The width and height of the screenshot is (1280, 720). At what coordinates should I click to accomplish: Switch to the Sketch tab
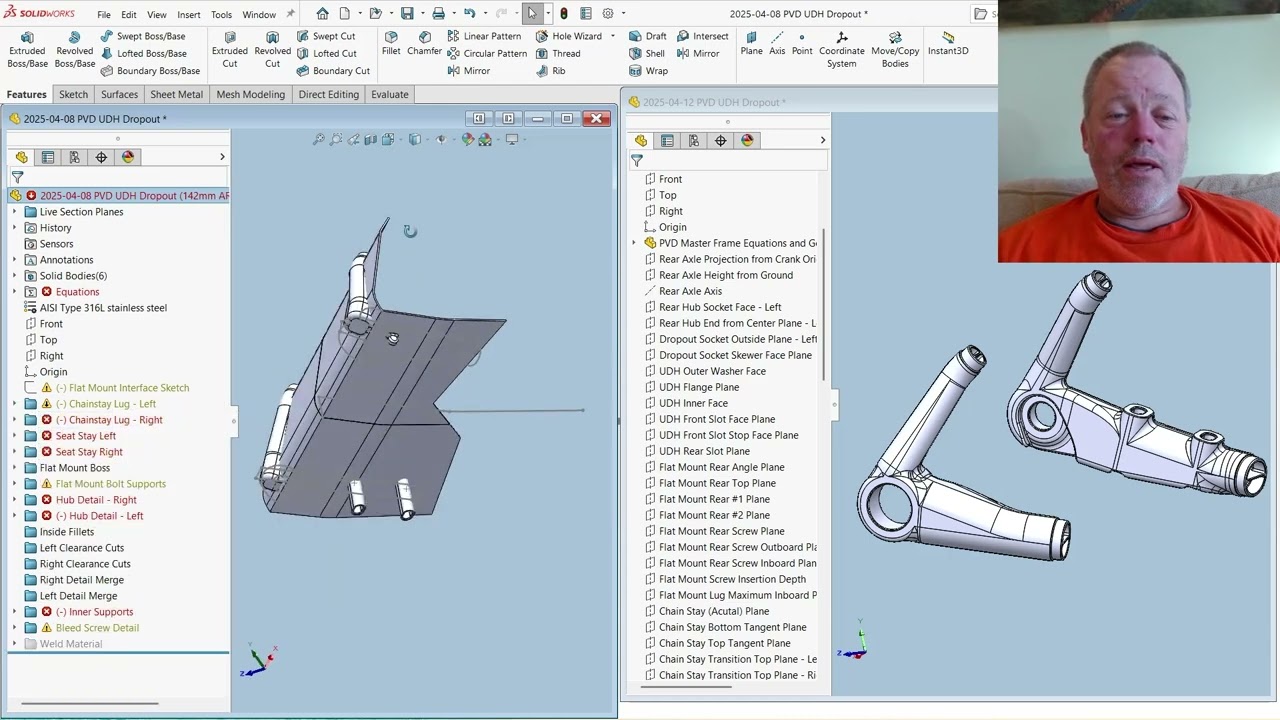(x=73, y=94)
